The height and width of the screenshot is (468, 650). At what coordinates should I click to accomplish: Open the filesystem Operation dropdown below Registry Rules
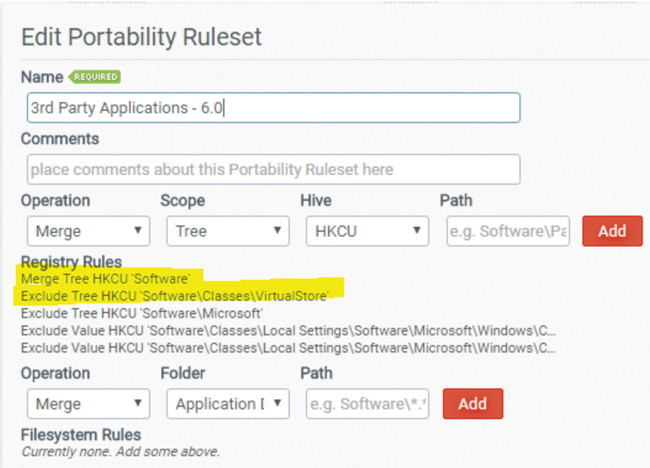pos(85,404)
